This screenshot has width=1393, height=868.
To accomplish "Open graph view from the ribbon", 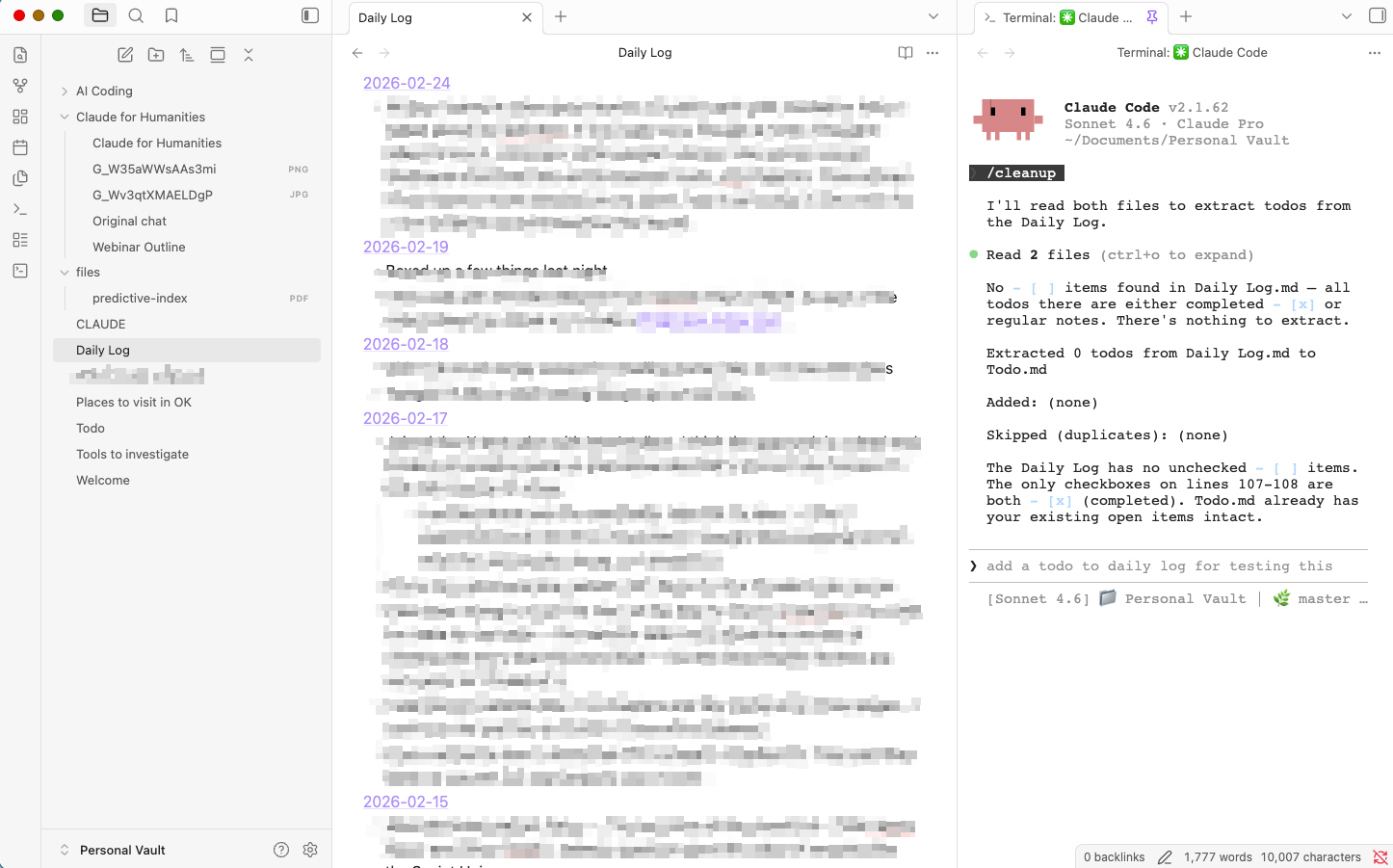I will (20, 86).
